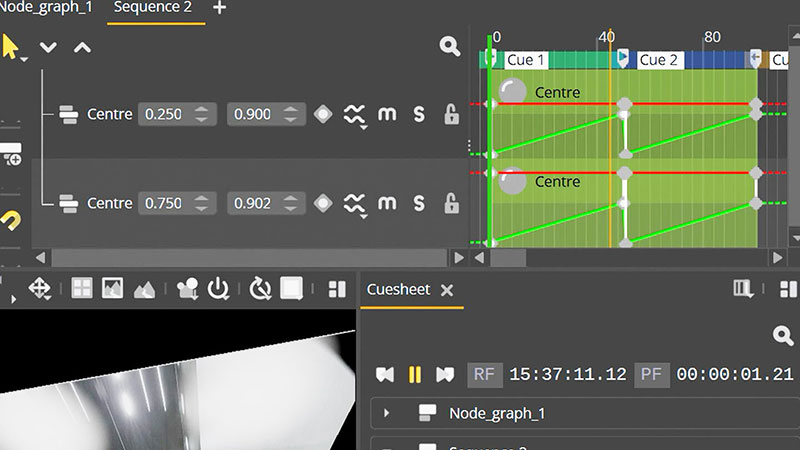Pause playback with yellow pause button
The width and height of the screenshot is (800, 450).
[415, 374]
